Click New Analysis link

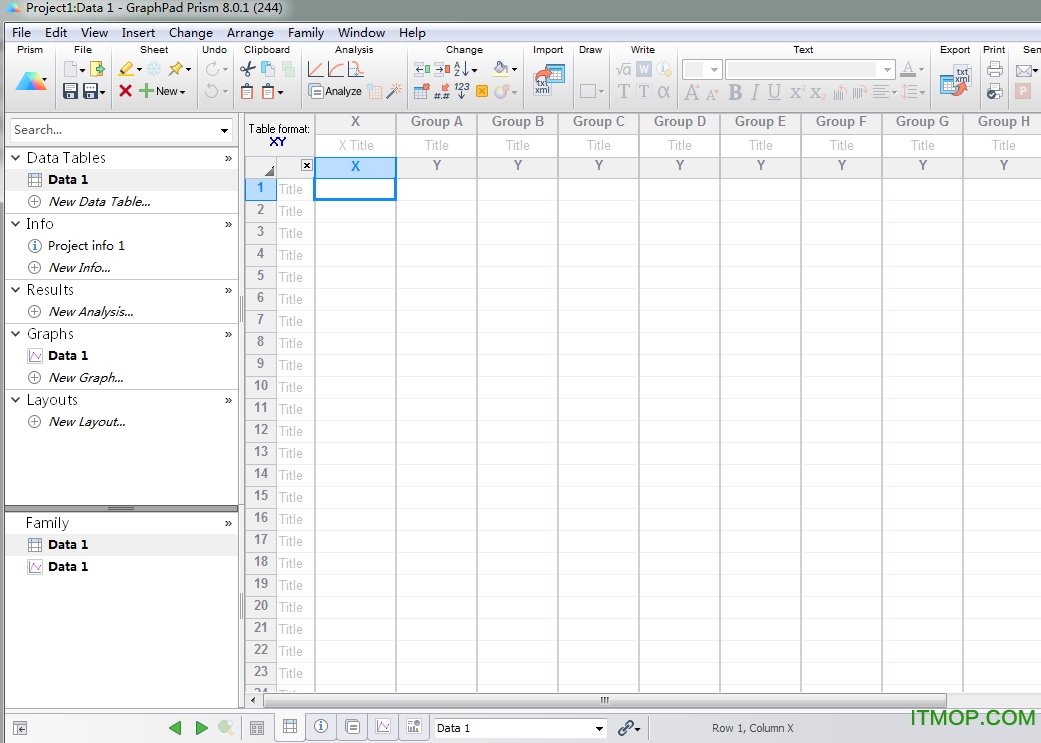click(91, 311)
